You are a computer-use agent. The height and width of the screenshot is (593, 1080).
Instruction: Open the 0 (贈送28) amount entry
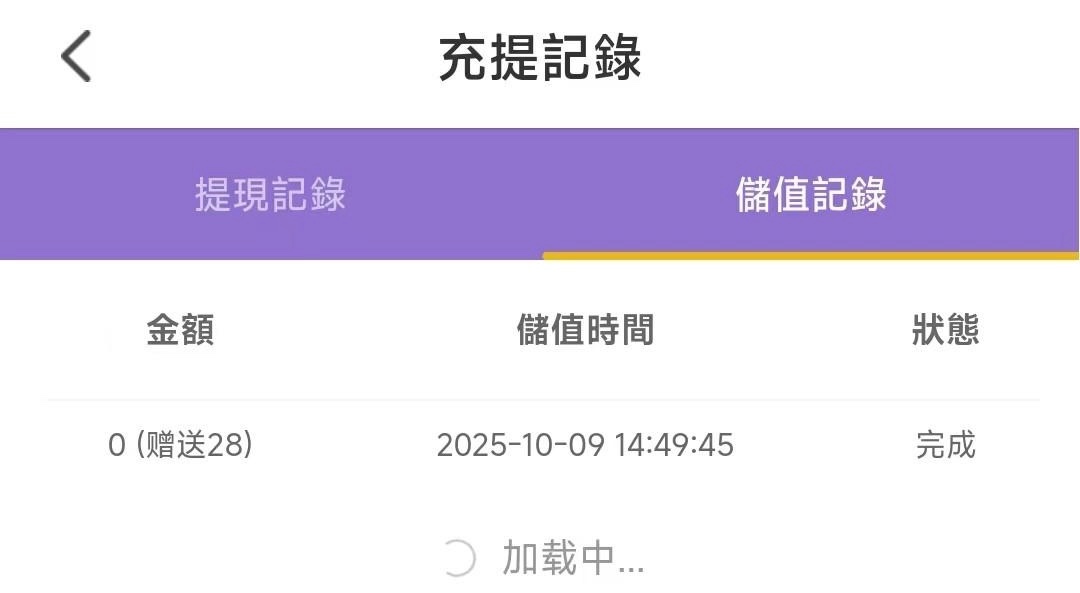180,444
